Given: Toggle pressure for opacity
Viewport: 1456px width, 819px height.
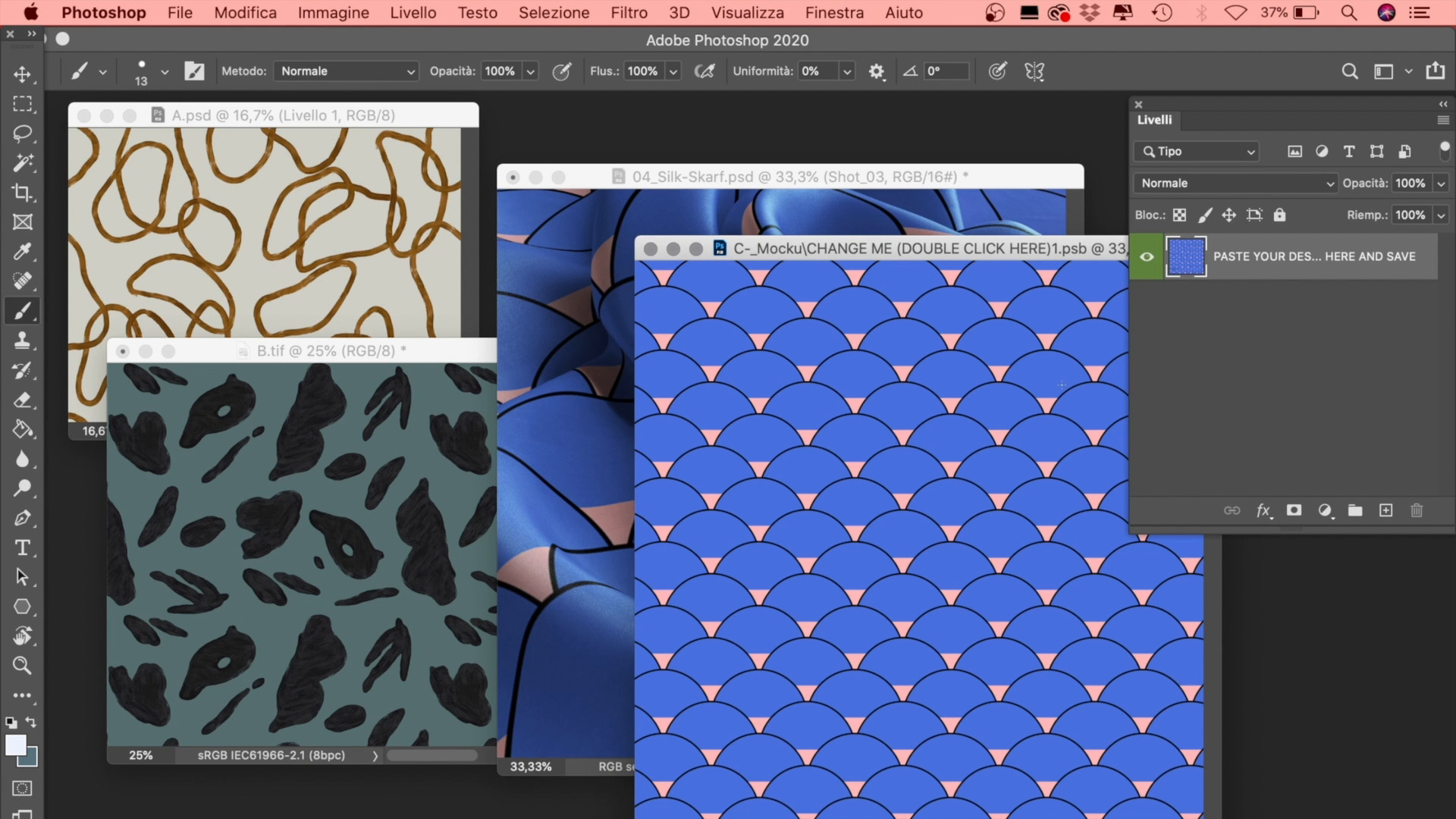Looking at the screenshot, I should point(561,71).
